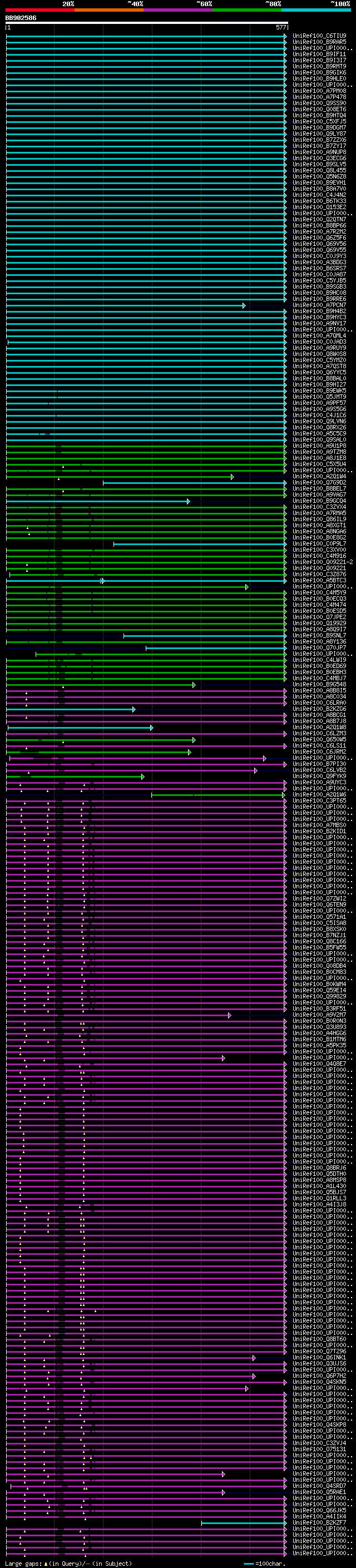Image resolution: width=356 pixels, height=1568 pixels.
Task: Open the UniRef100_C0P9L7 hit
Action: coord(319,543)
